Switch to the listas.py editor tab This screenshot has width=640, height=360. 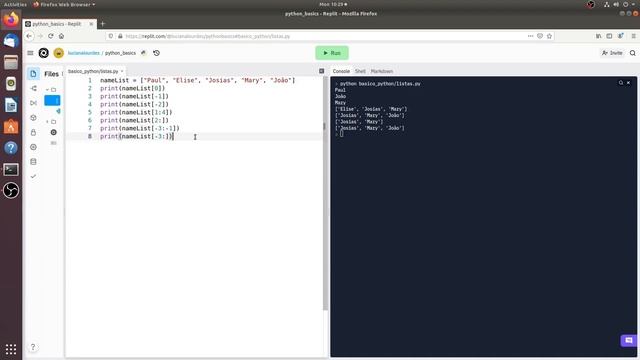[93, 71]
